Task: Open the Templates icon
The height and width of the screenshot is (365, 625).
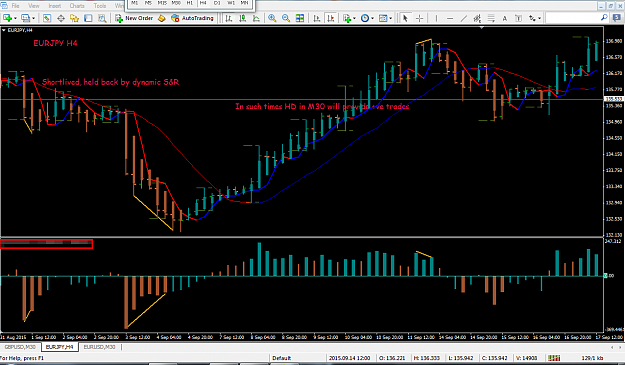Action: (383, 18)
